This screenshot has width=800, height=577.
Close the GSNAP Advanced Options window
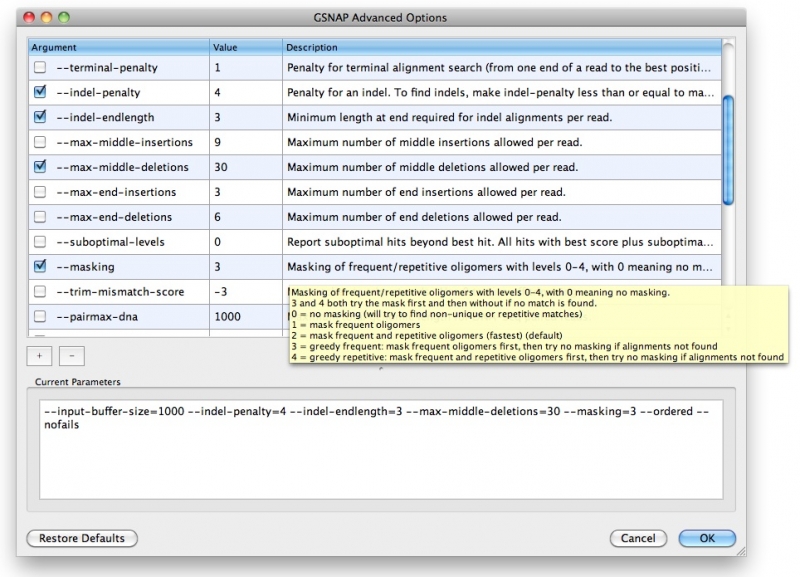point(29,17)
